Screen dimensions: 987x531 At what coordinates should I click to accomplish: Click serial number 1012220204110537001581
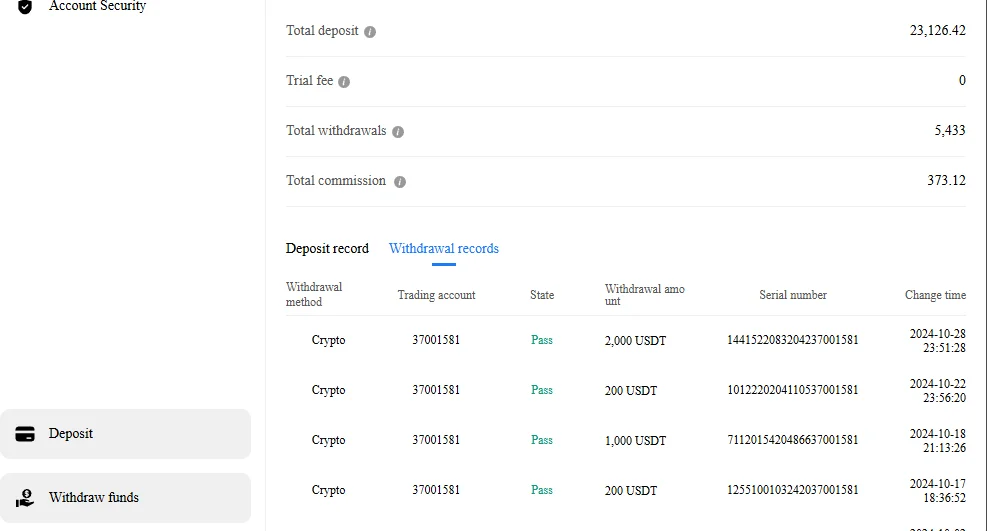pyautogui.click(x=792, y=391)
